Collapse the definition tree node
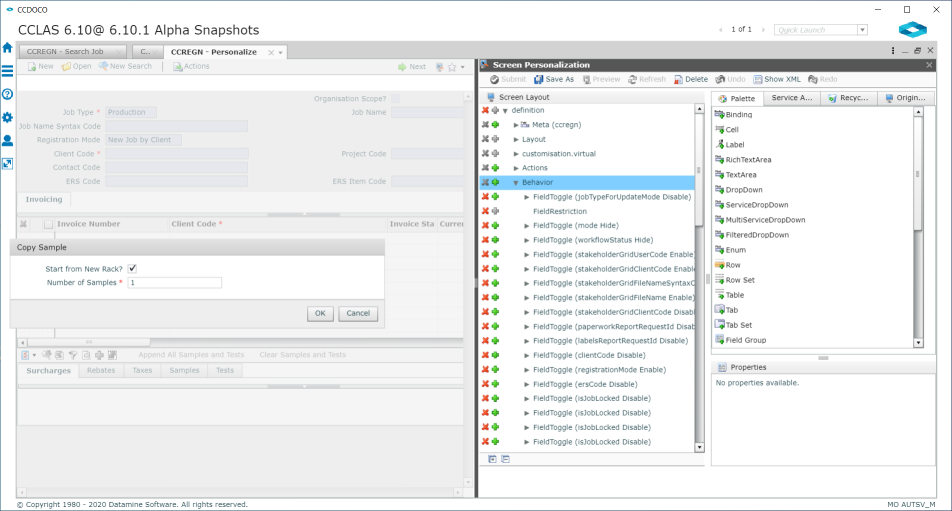The width and height of the screenshot is (952, 511). point(505,110)
